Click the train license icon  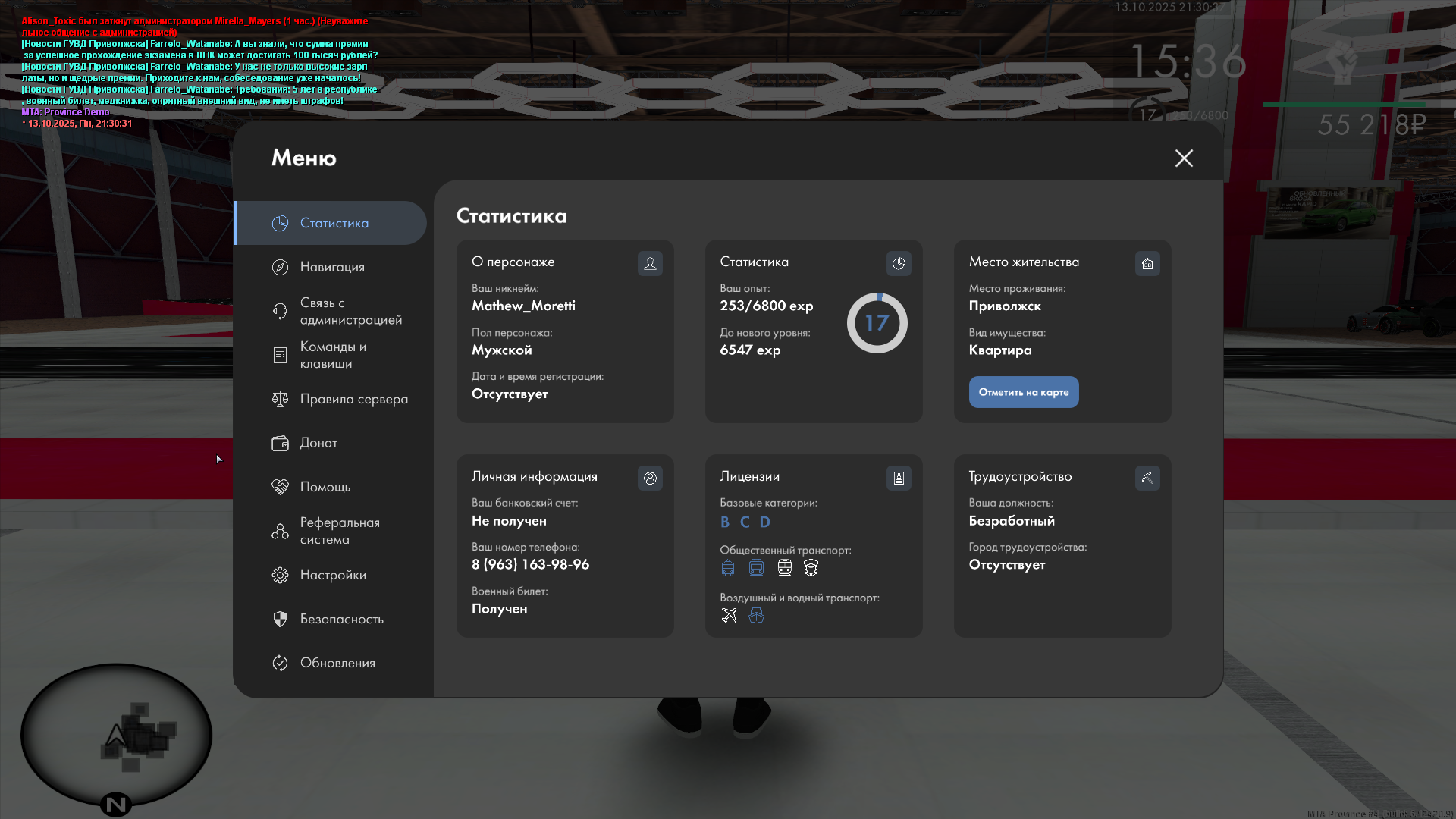pyautogui.click(x=784, y=567)
